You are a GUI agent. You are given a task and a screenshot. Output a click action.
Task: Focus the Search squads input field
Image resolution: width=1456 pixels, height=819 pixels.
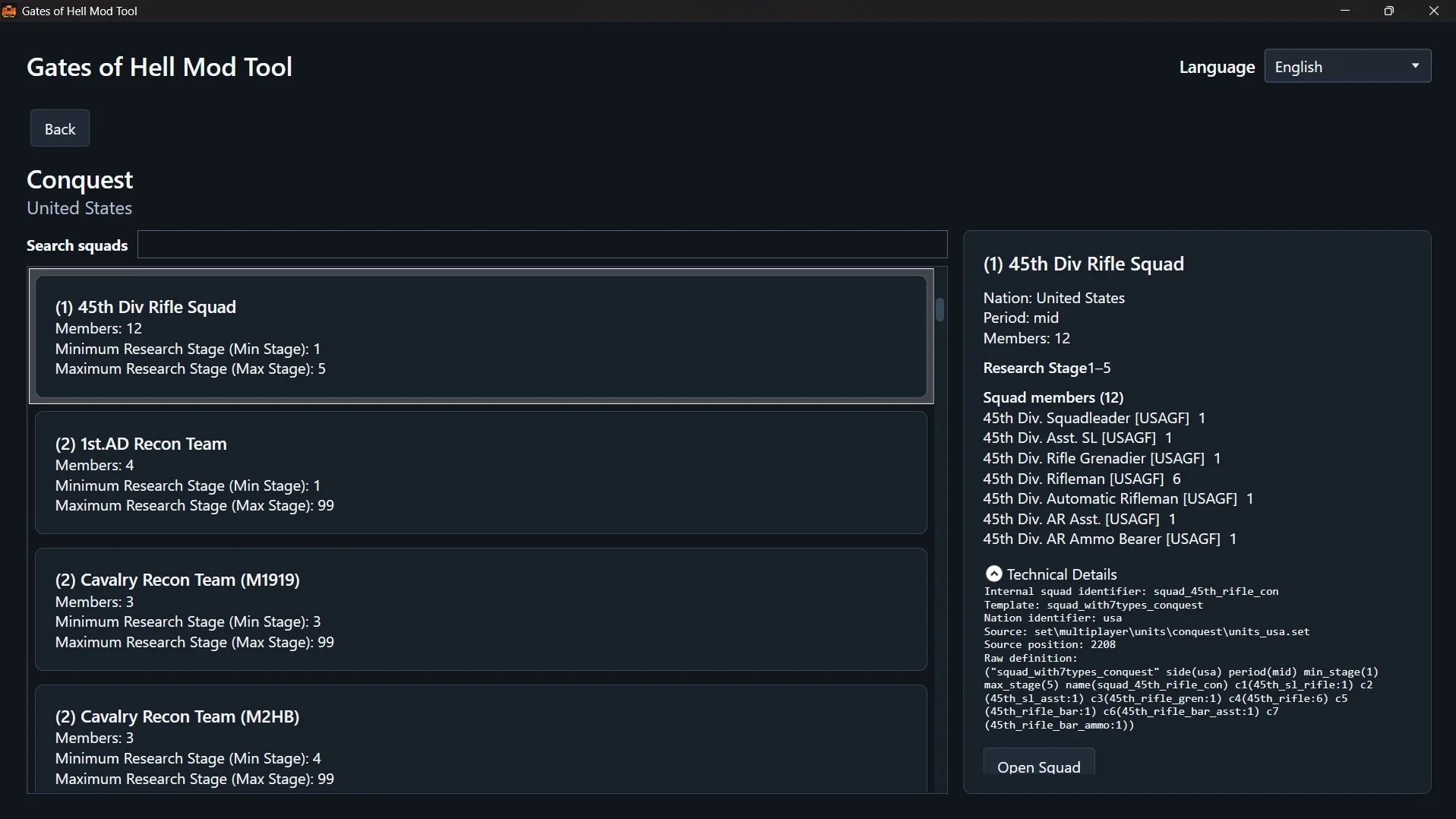coord(542,245)
